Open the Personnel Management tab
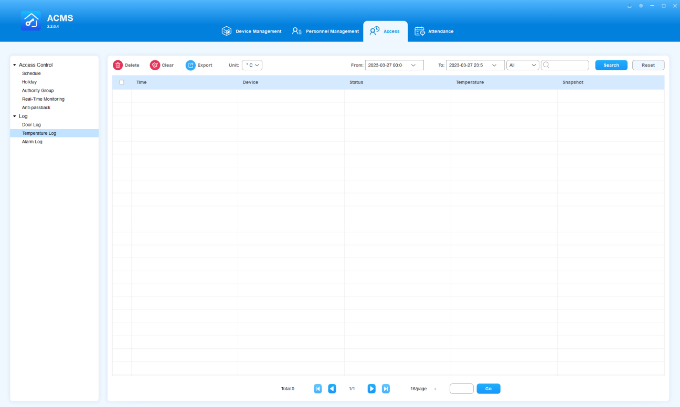 click(x=325, y=31)
